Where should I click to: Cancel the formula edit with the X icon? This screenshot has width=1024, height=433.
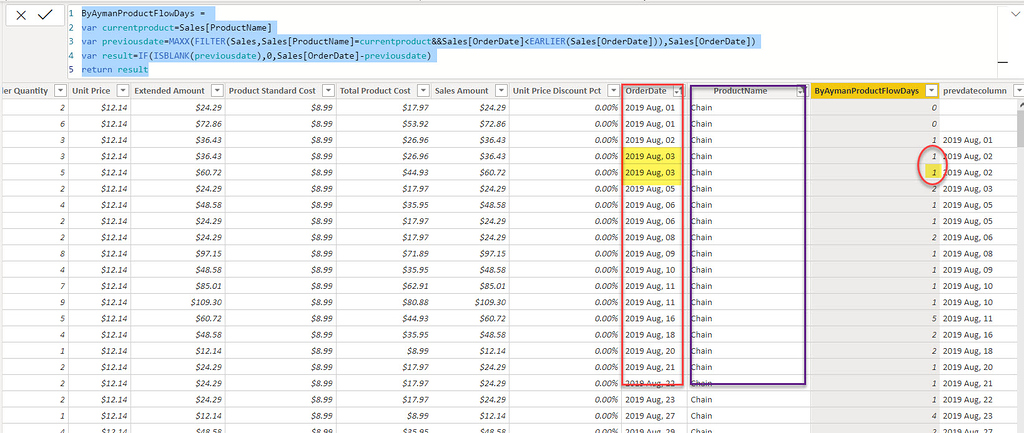pos(21,15)
